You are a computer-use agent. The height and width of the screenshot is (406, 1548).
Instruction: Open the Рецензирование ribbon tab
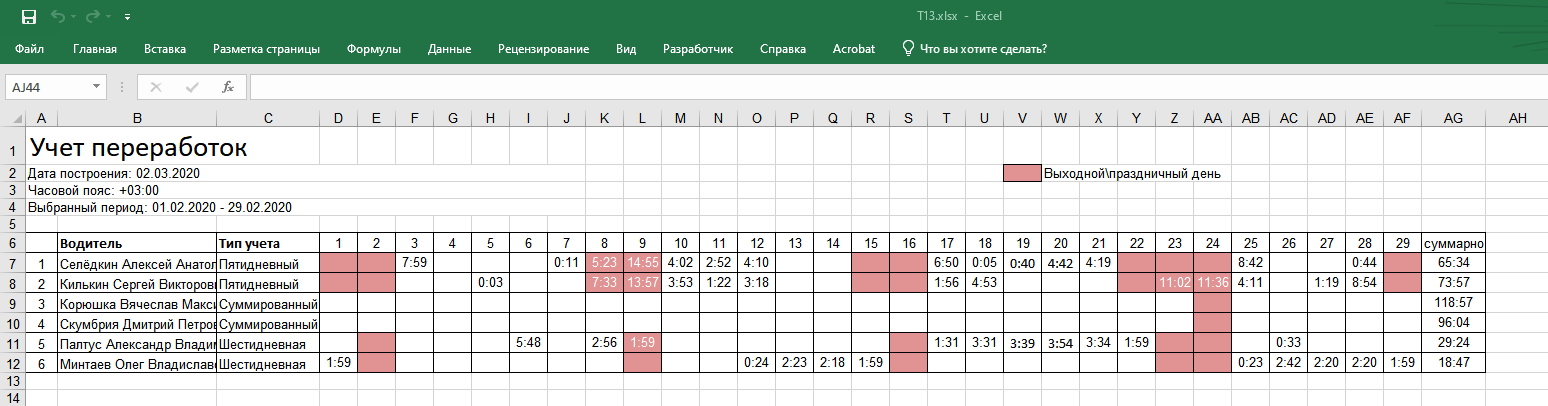coord(543,48)
